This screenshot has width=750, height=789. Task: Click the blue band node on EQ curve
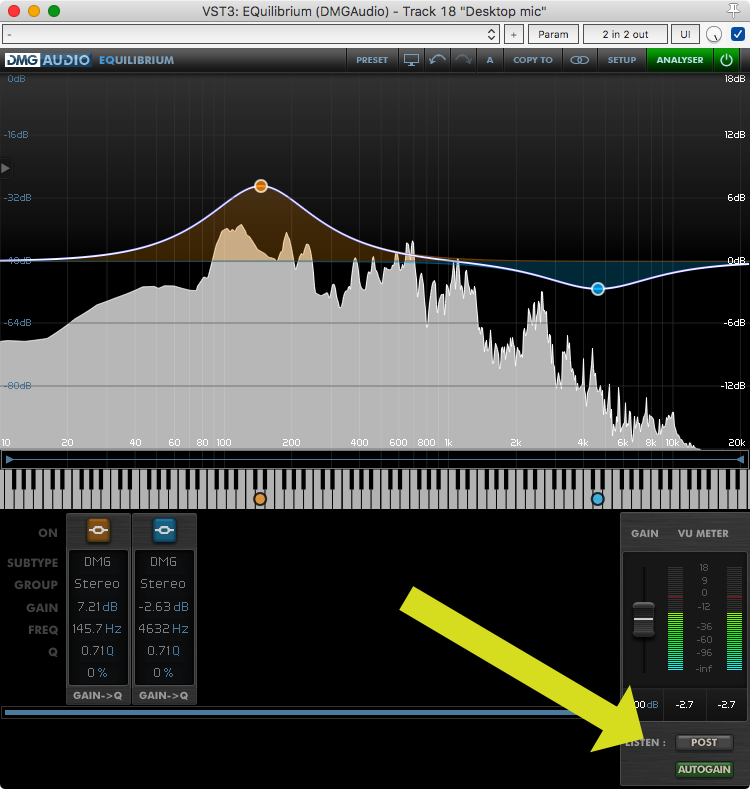[x=598, y=289]
